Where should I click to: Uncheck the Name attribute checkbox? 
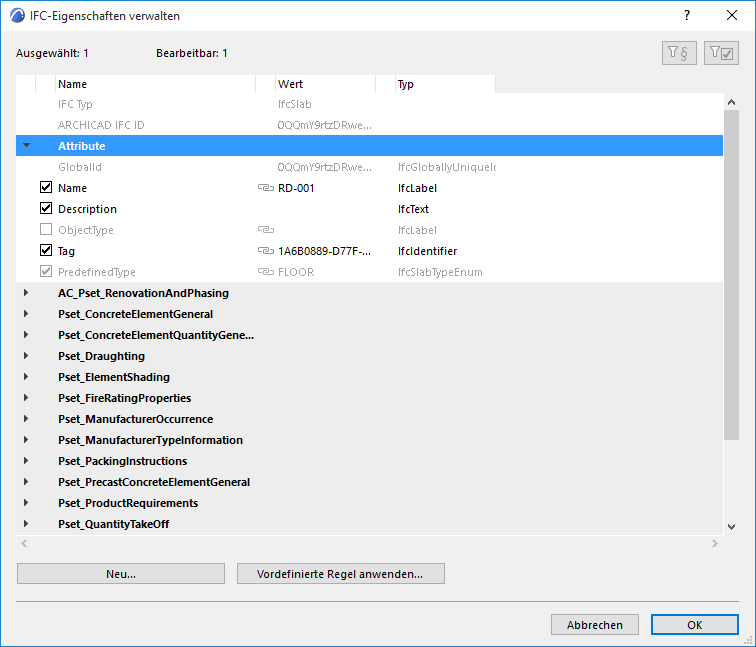46,187
